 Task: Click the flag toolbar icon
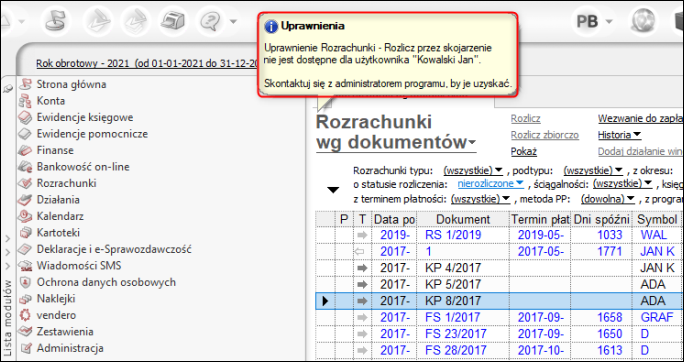55,20
